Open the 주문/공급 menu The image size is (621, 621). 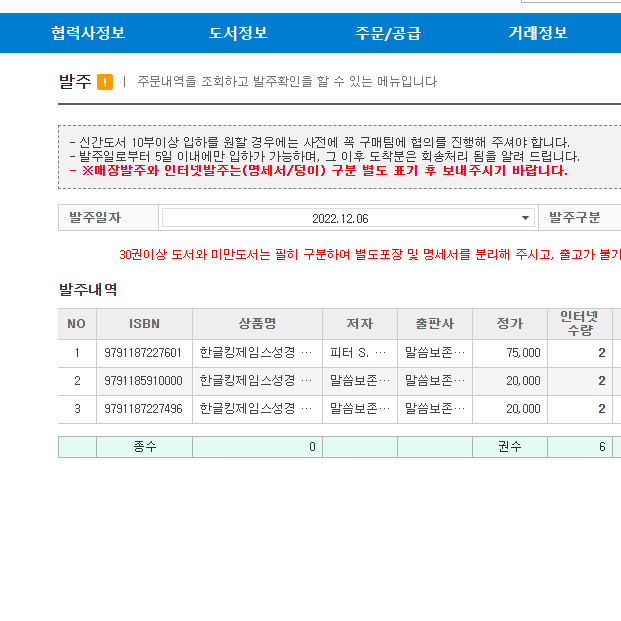coord(388,33)
